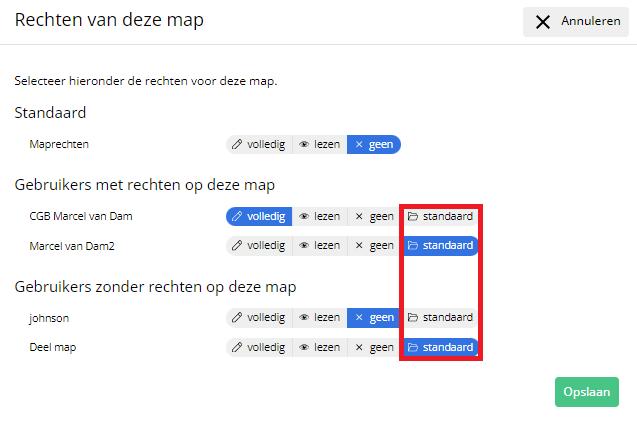Give Deel map volledig rights
The width and height of the screenshot is (637, 422).
(259, 347)
